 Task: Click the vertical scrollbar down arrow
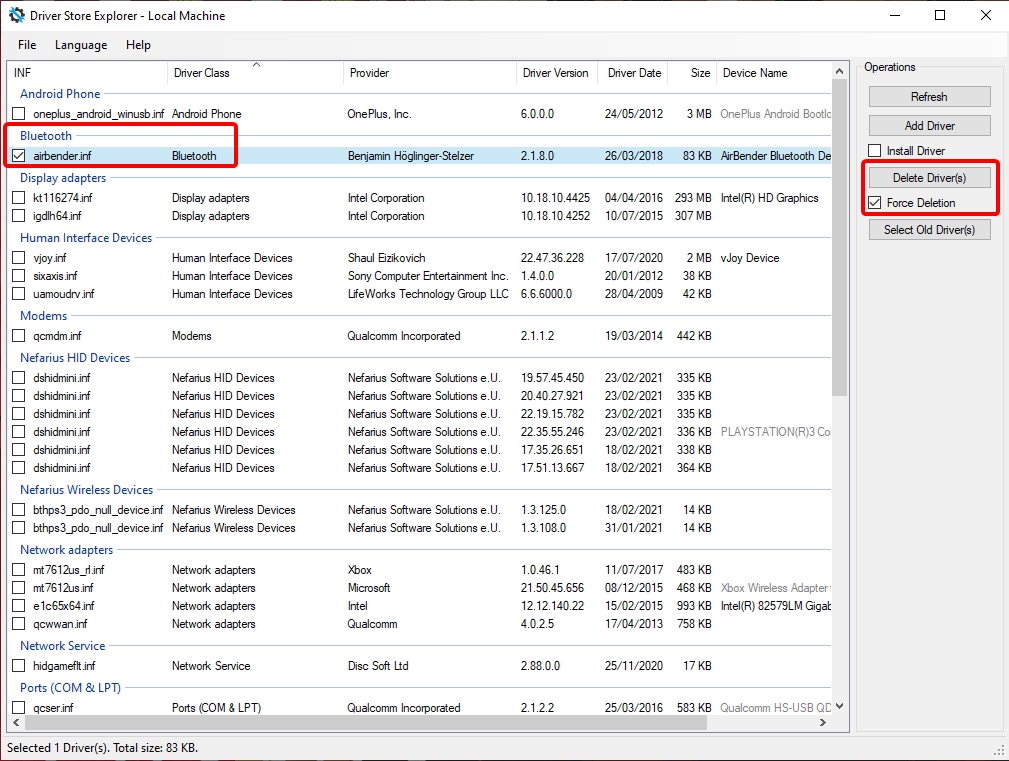839,706
